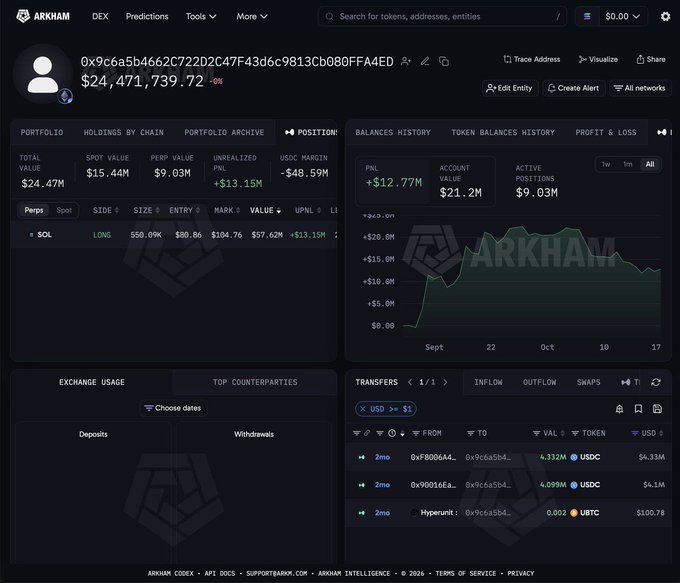Click the wallet network icon beside $0.00
Image resolution: width=680 pixels, height=583 pixels.
587,16
